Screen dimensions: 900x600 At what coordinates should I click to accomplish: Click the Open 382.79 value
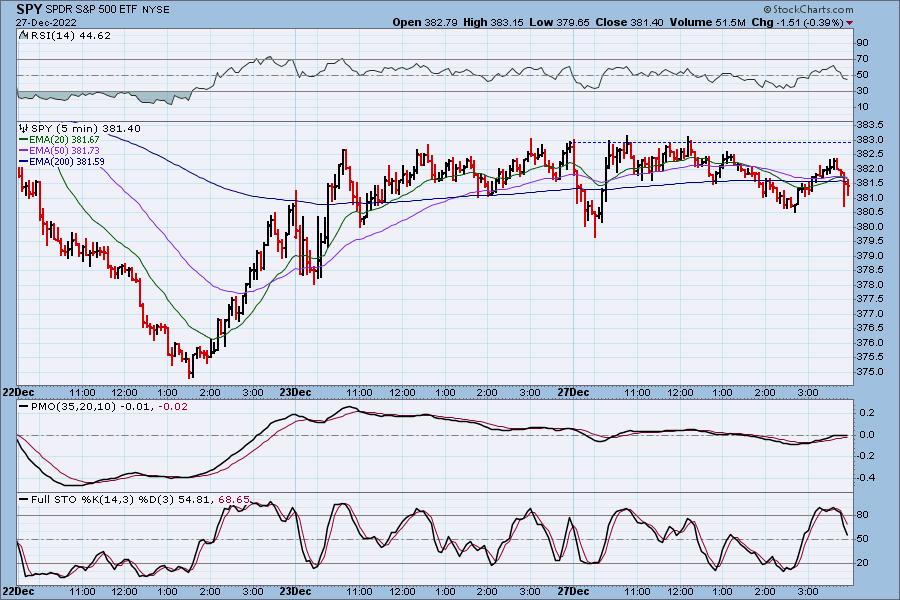pos(425,22)
